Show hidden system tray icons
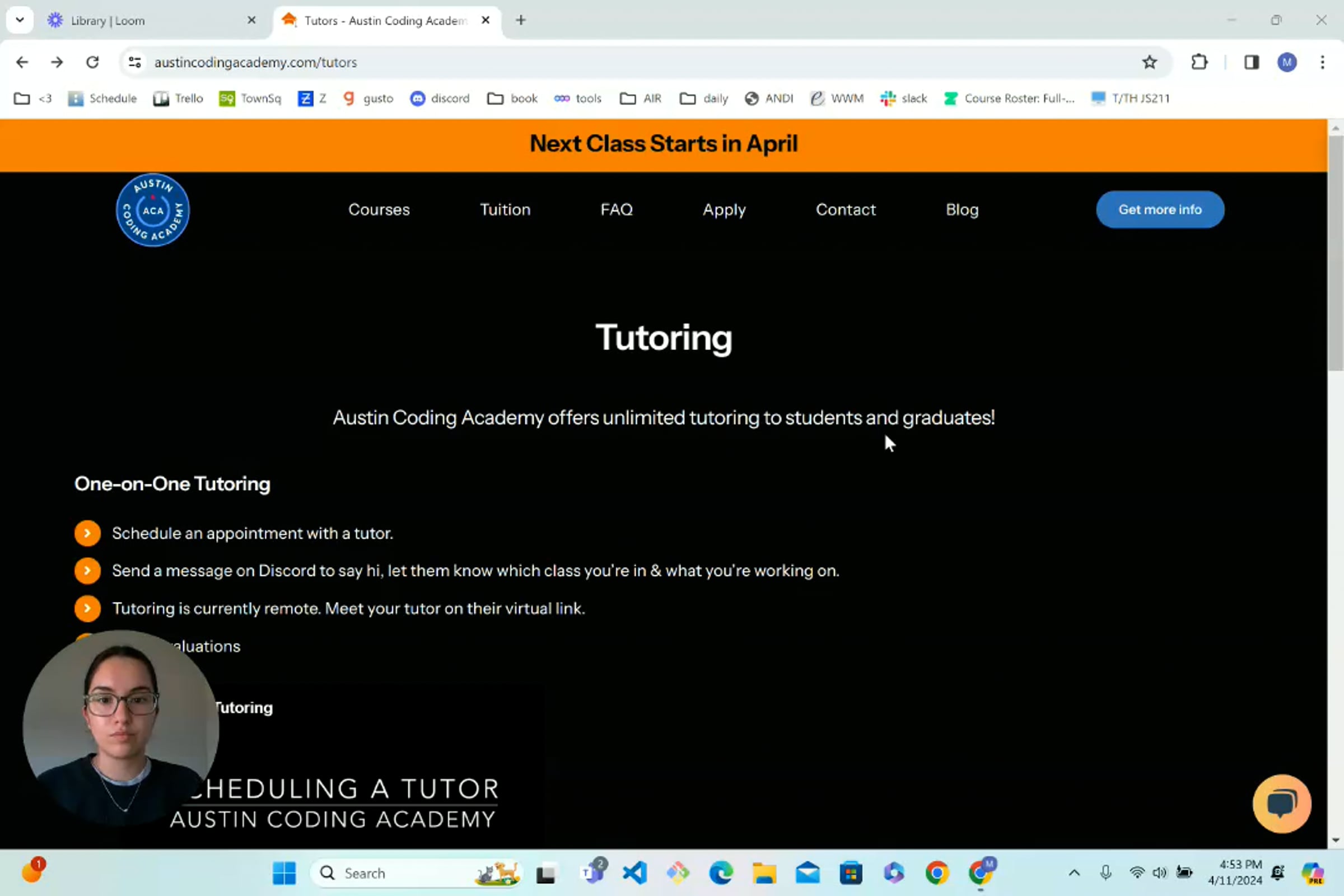This screenshot has height=896, width=1344. pyautogui.click(x=1074, y=872)
